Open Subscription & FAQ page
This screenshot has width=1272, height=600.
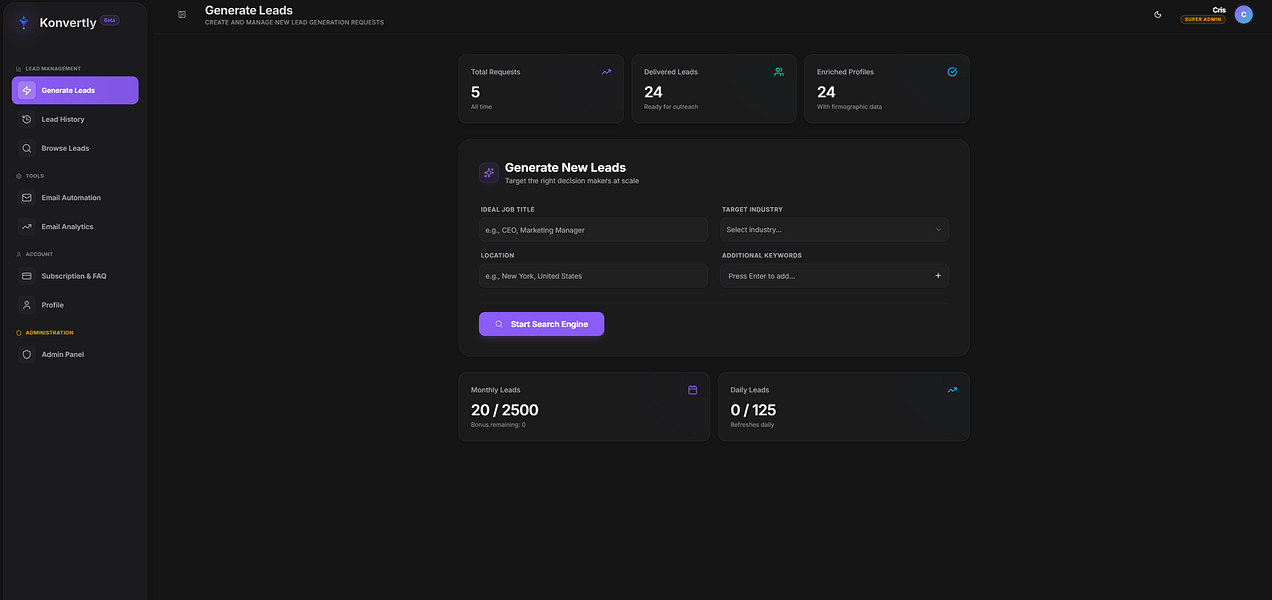[x=75, y=276]
